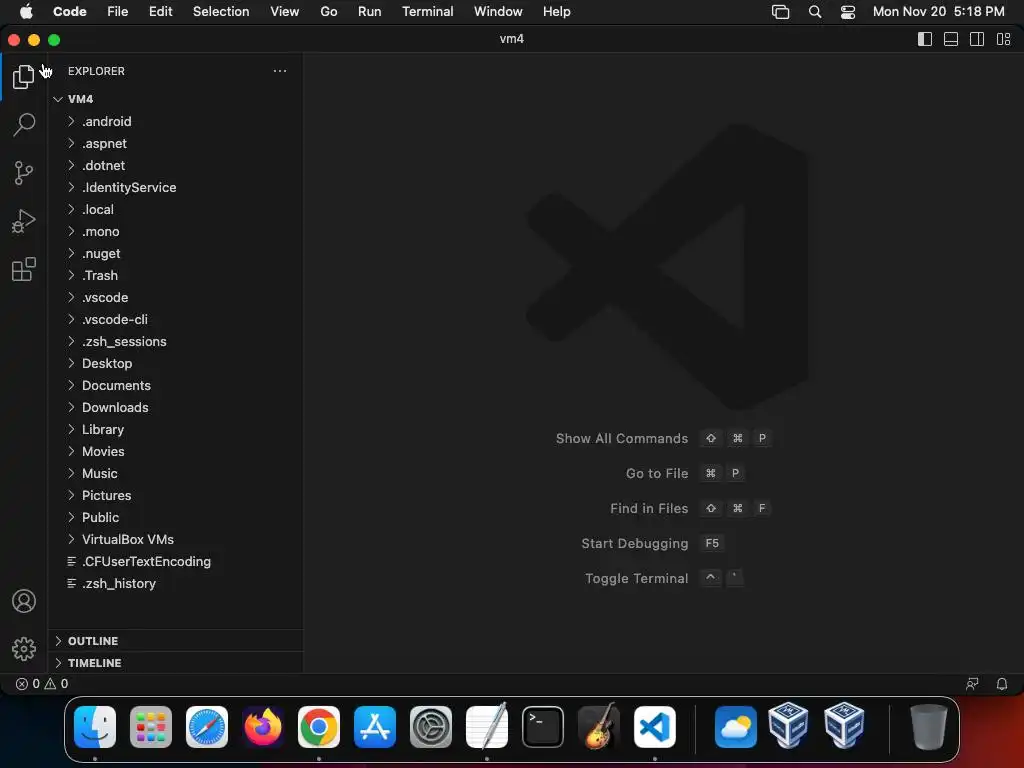This screenshot has width=1024, height=768.
Task: Launch Safari from the Dock
Action: (x=207, y=727)
